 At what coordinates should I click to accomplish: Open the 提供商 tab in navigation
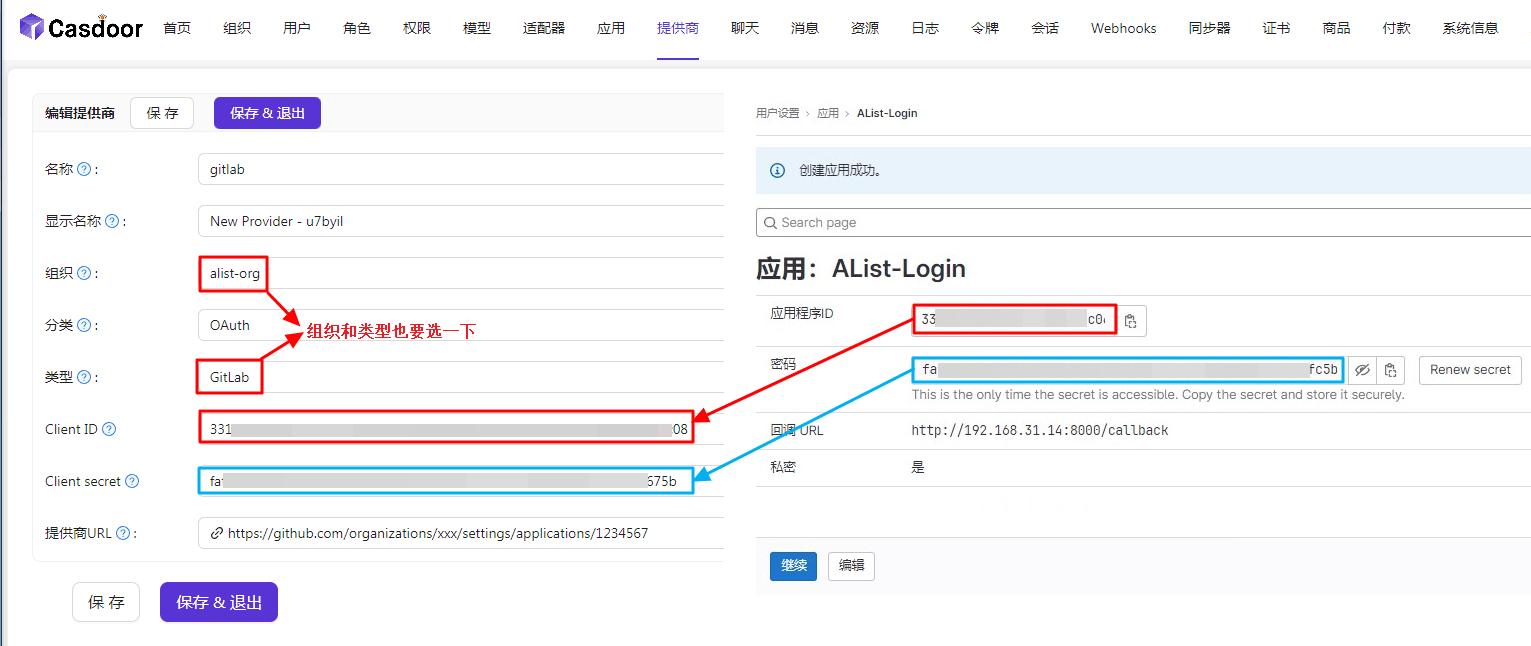(x=677, y=28)
